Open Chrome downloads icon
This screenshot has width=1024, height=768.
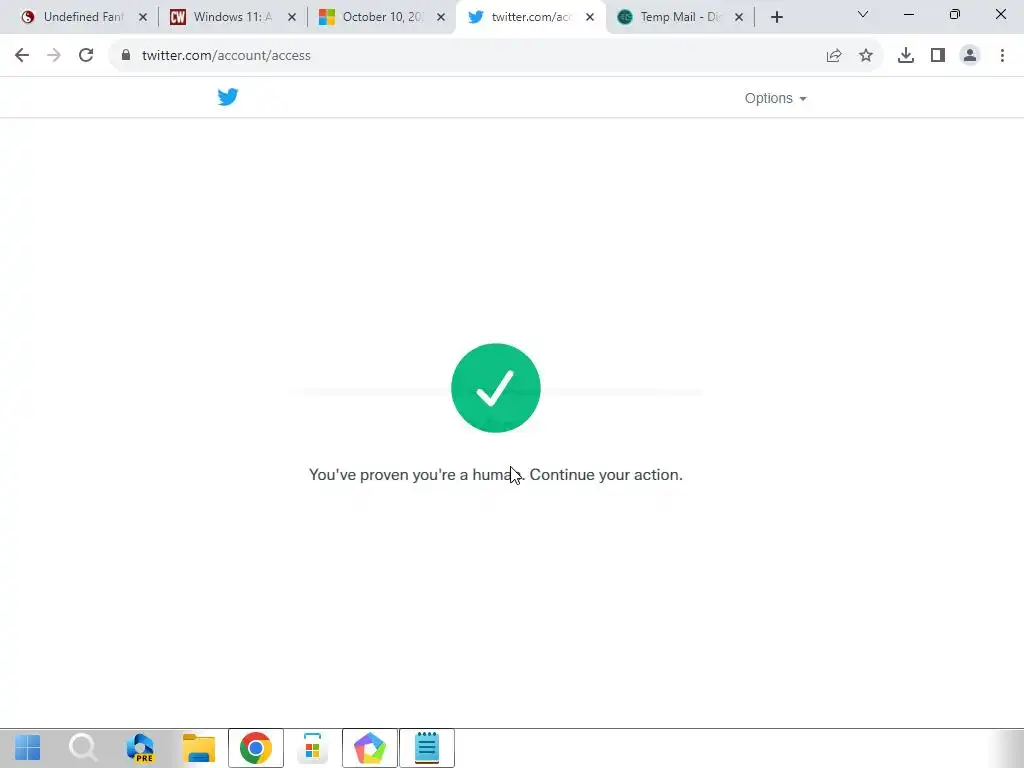coord(906,56)
